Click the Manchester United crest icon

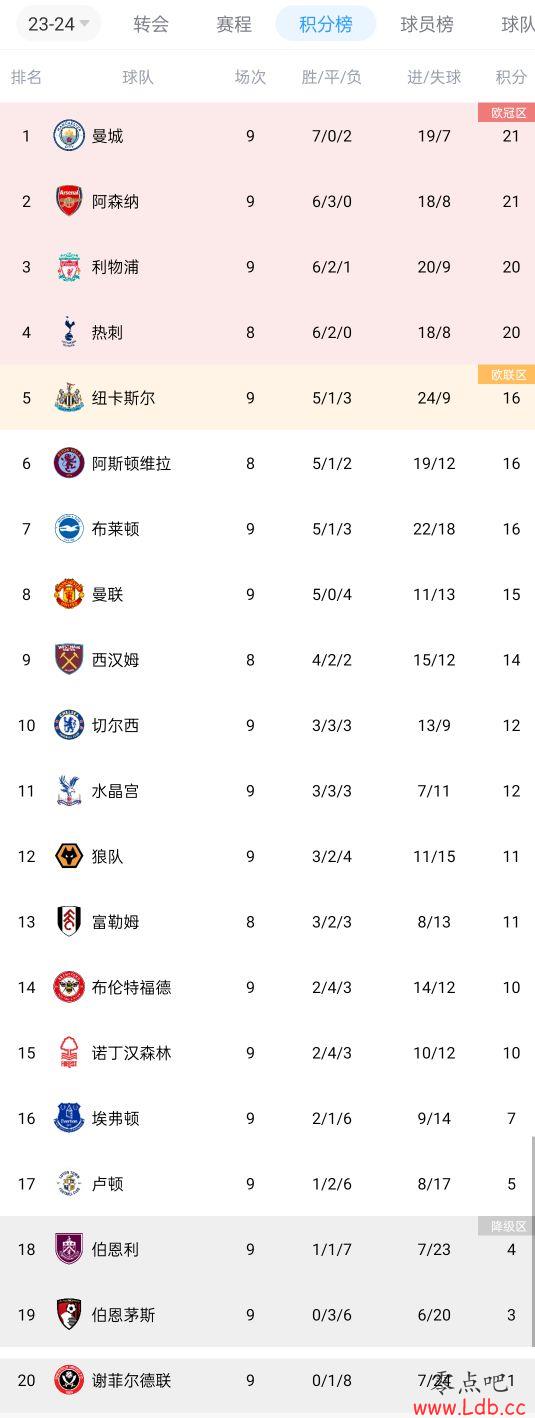69,594
